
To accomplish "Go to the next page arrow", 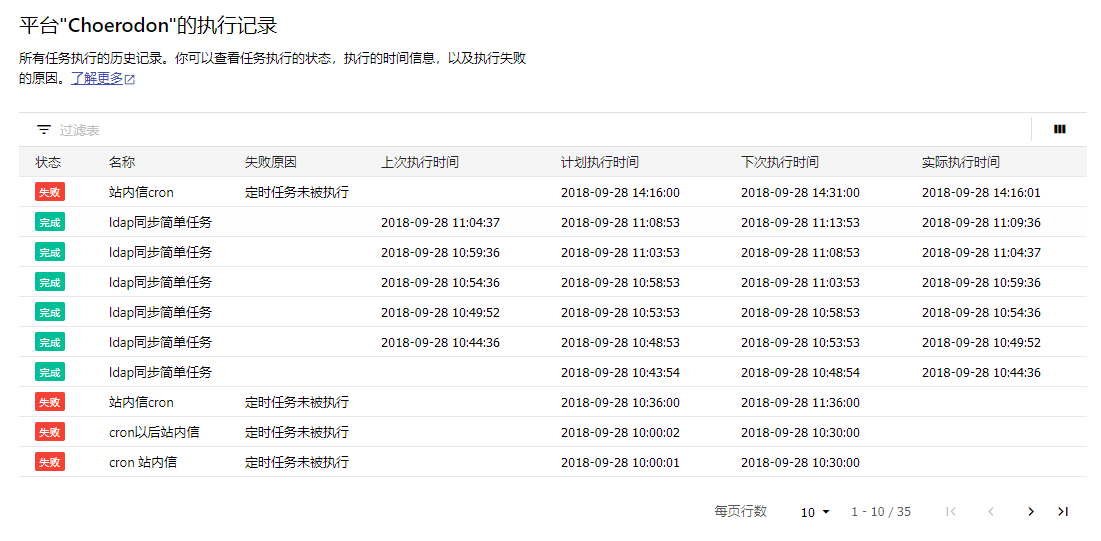I will [1031, 511].
